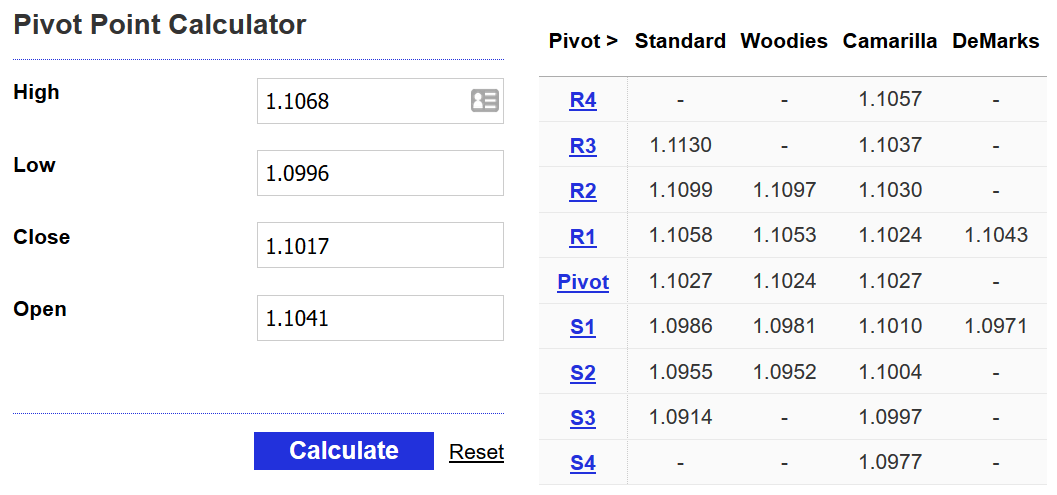The height and width of the screenshot is (495, 1057).
Task: Follow the R2 resistance link
Action: pos(583,191)
